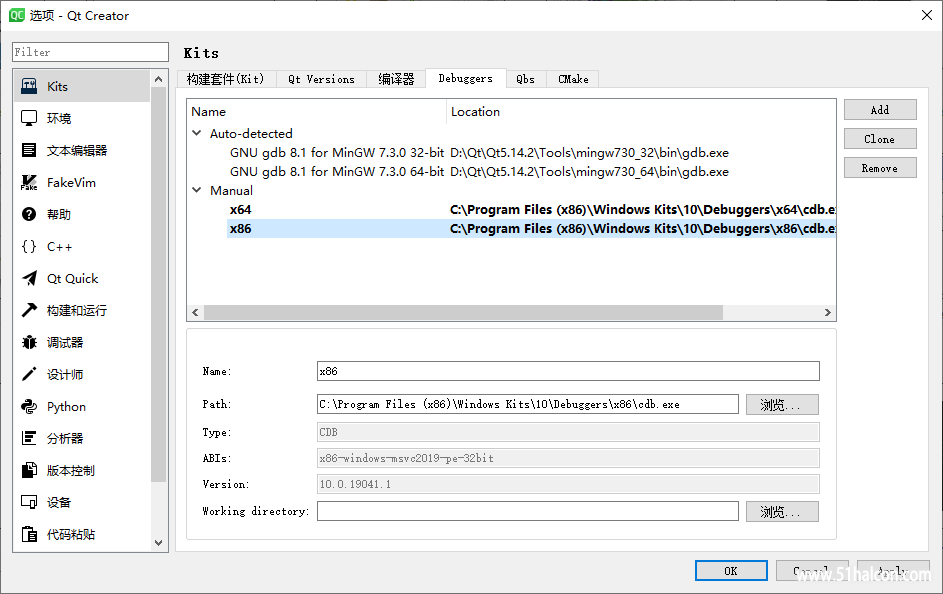Focus the Working directory input field

(527, 511)
